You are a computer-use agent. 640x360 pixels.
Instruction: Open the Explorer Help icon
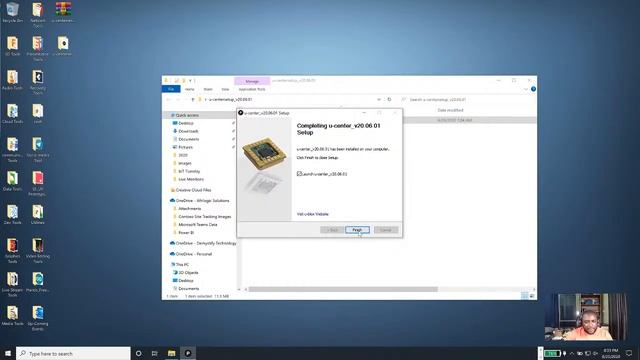pos(533,89)
